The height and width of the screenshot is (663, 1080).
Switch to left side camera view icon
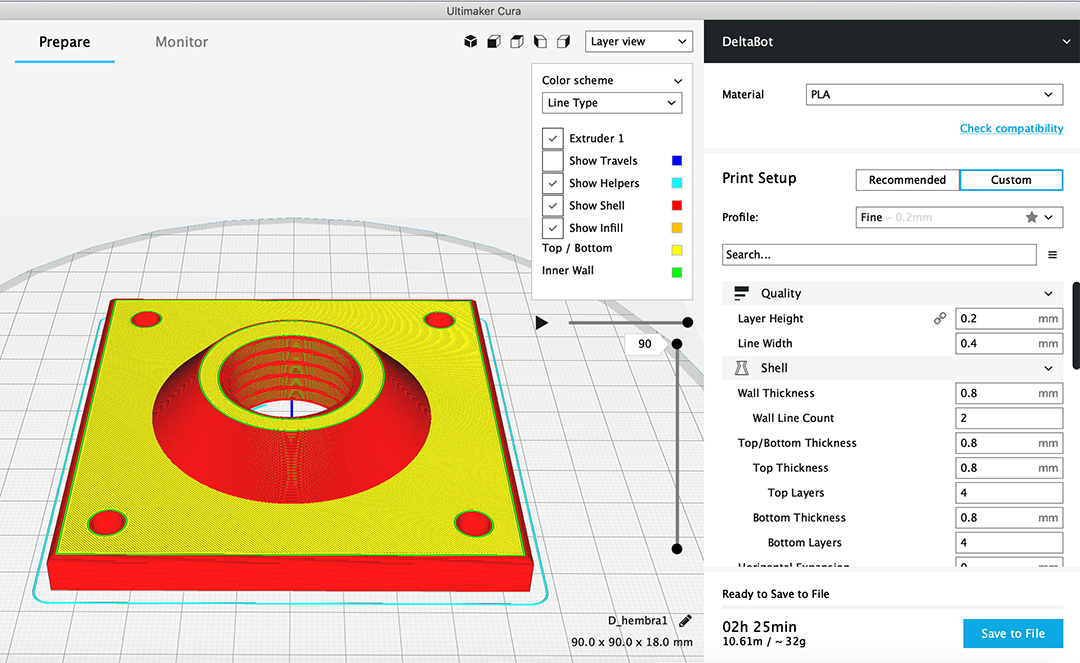pyautogui.click(x=541, y=41)
